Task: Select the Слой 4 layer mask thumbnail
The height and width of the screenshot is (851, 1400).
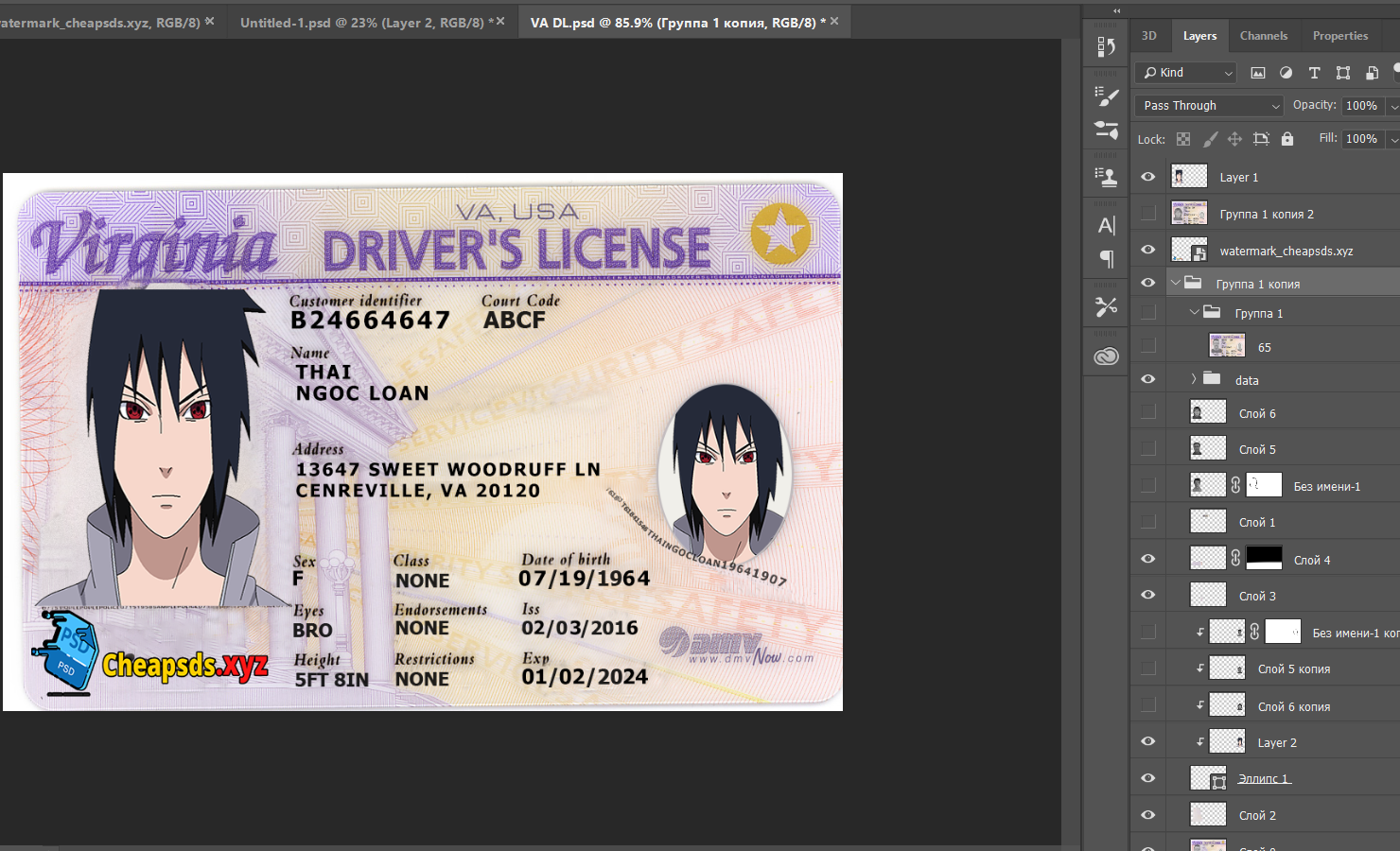Action: 1264,559
